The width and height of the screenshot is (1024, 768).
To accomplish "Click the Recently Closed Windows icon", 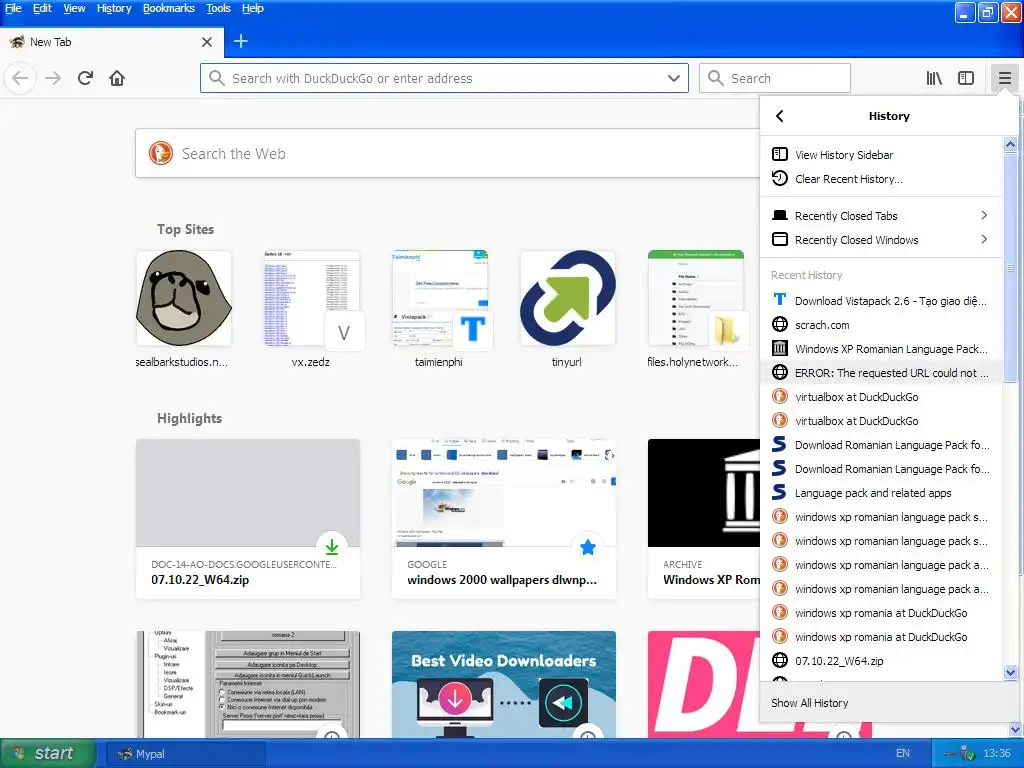I will click(780, 239).
